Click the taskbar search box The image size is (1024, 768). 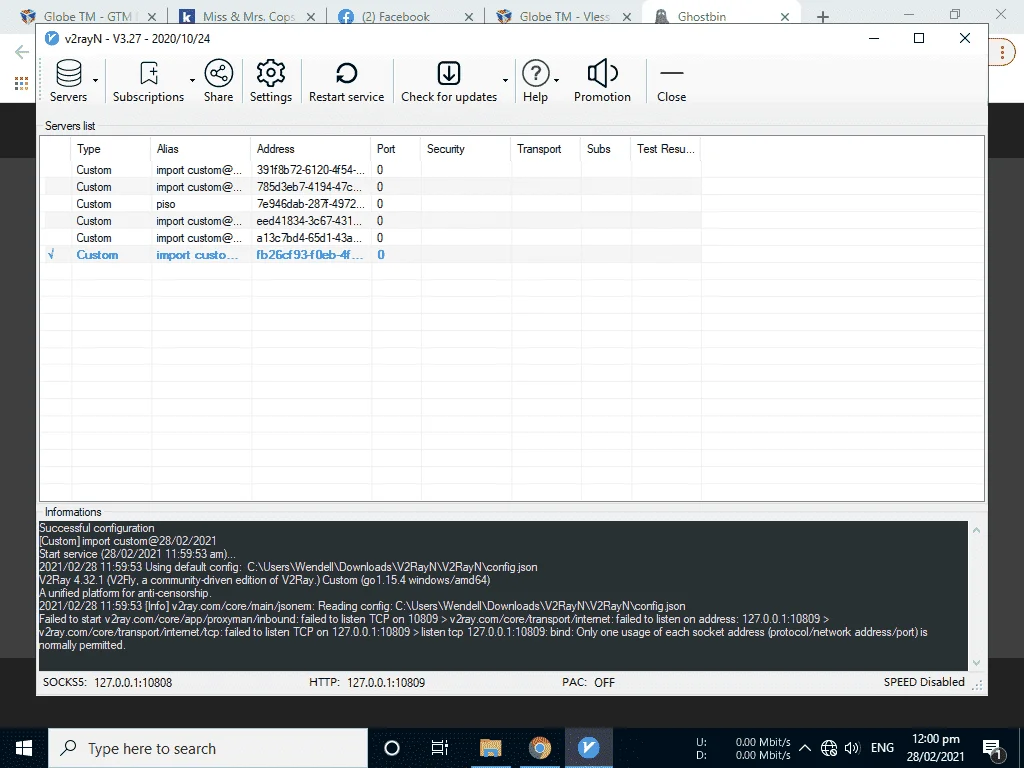tap(208, 748)
